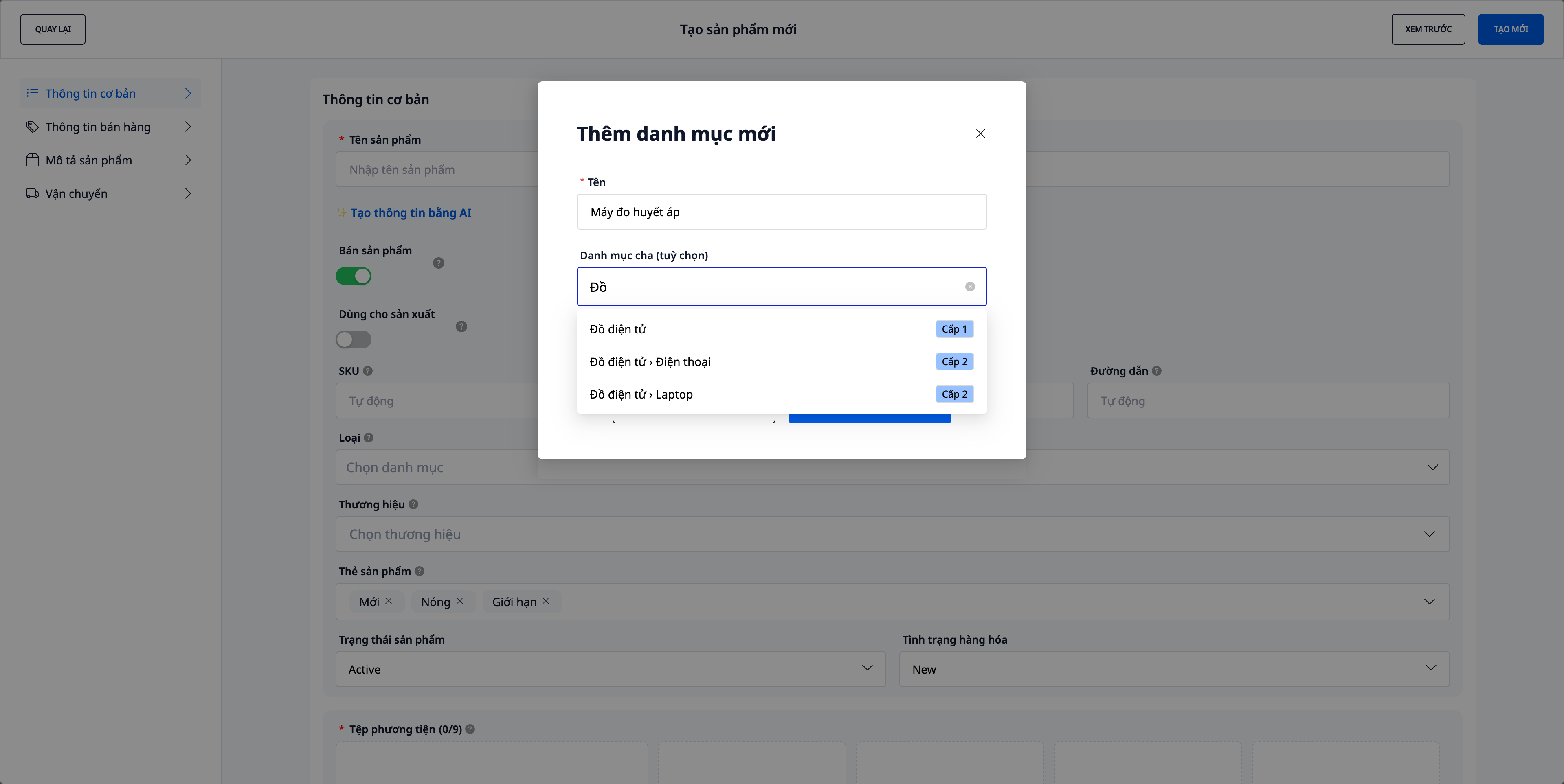This screenshot has height=784, width=1564.
Task: Click the first media upload slot
Action: (x=492, y=762)
